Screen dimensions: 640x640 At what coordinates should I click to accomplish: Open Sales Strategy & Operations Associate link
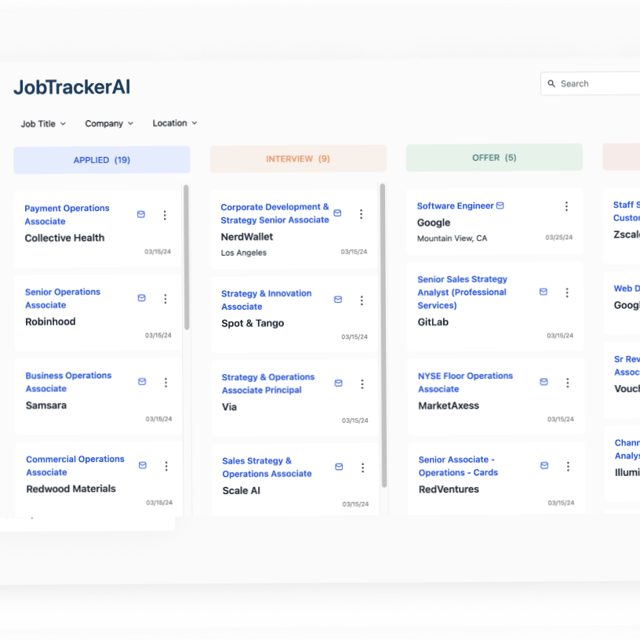267,467
